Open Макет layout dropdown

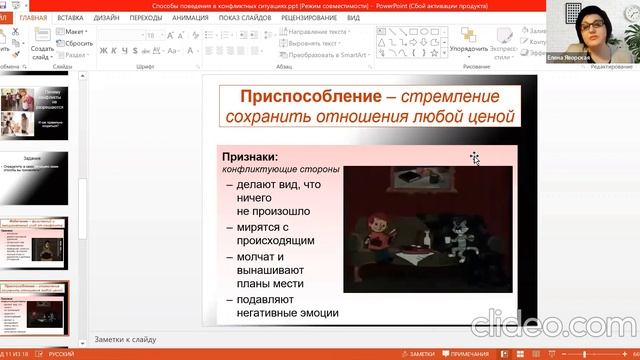72,32
